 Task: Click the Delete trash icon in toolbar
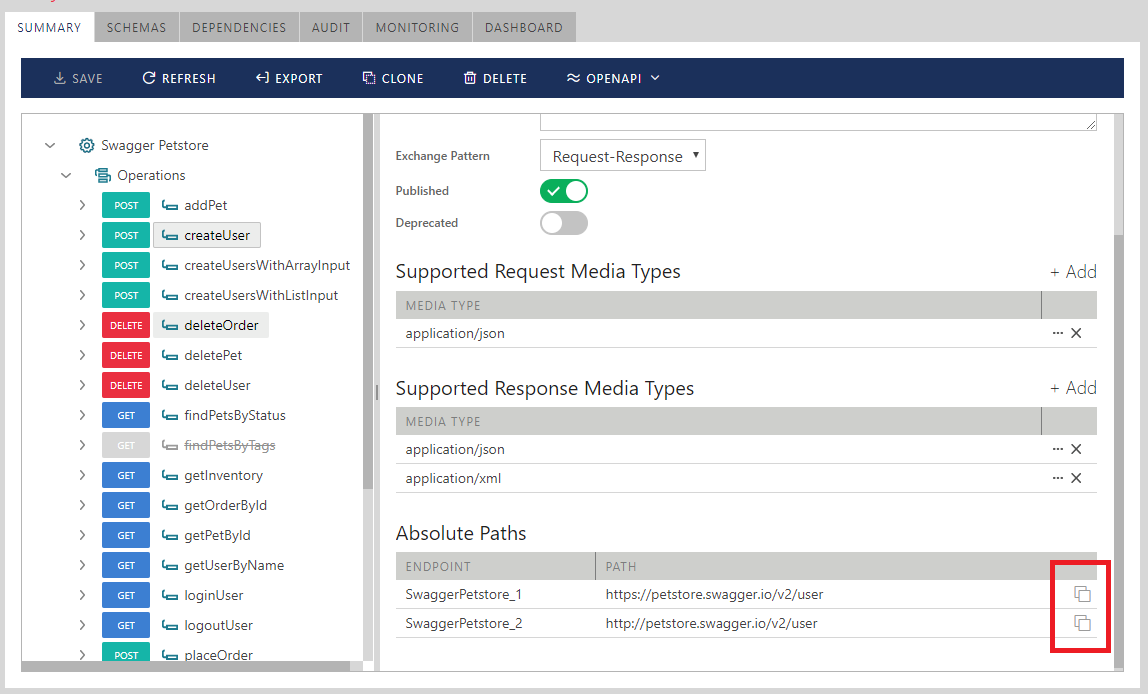(470, 78)
